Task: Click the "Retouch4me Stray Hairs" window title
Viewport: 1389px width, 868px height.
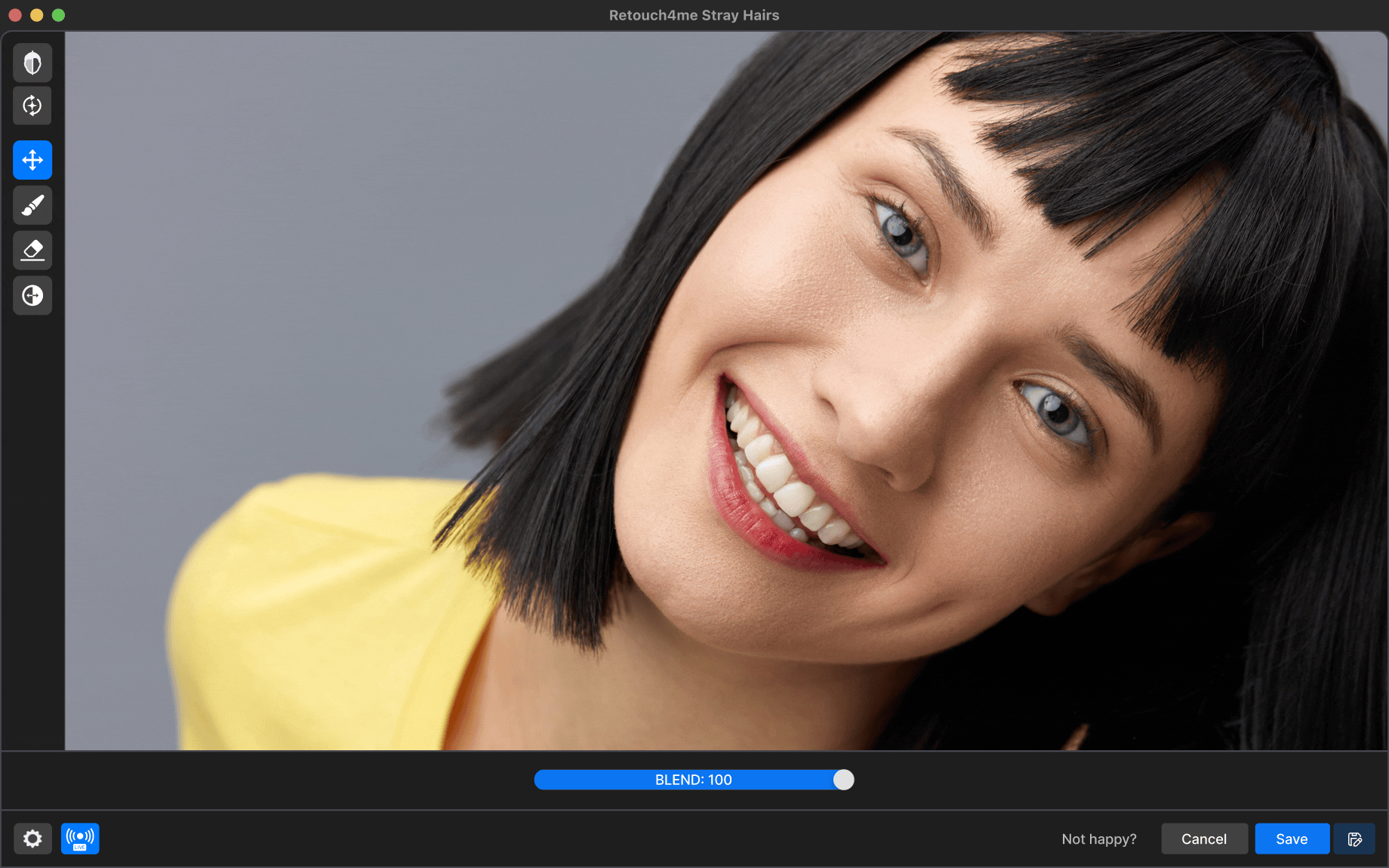Action: pos(694,15)
